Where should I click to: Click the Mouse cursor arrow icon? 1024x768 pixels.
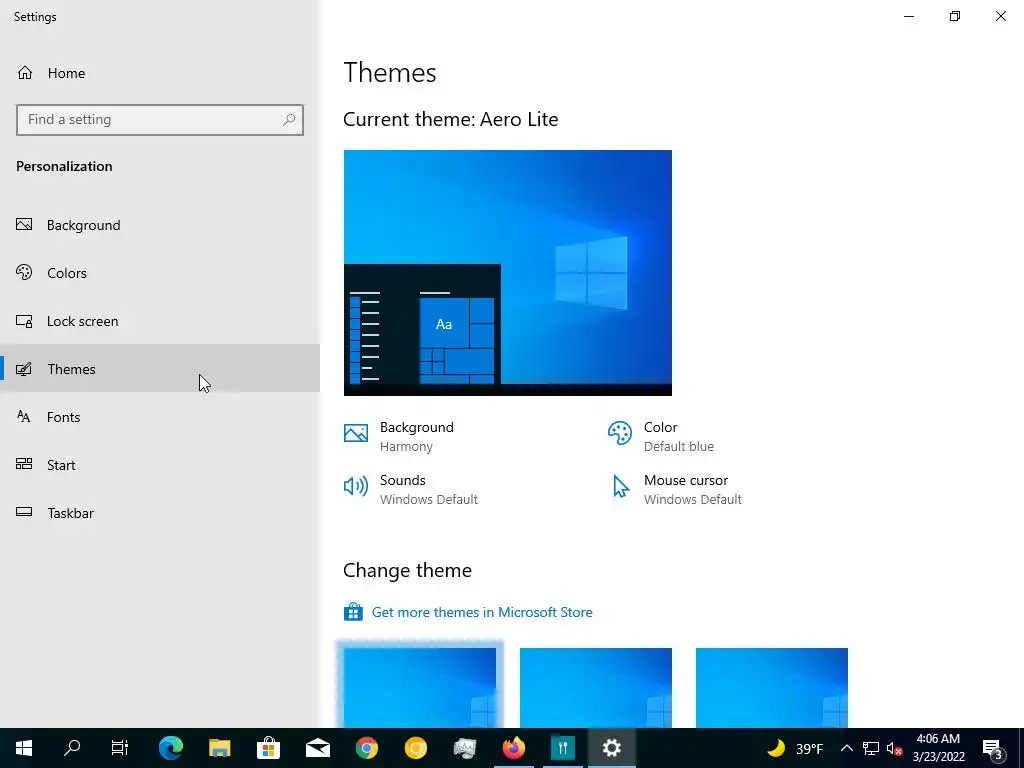pos(620,487)
